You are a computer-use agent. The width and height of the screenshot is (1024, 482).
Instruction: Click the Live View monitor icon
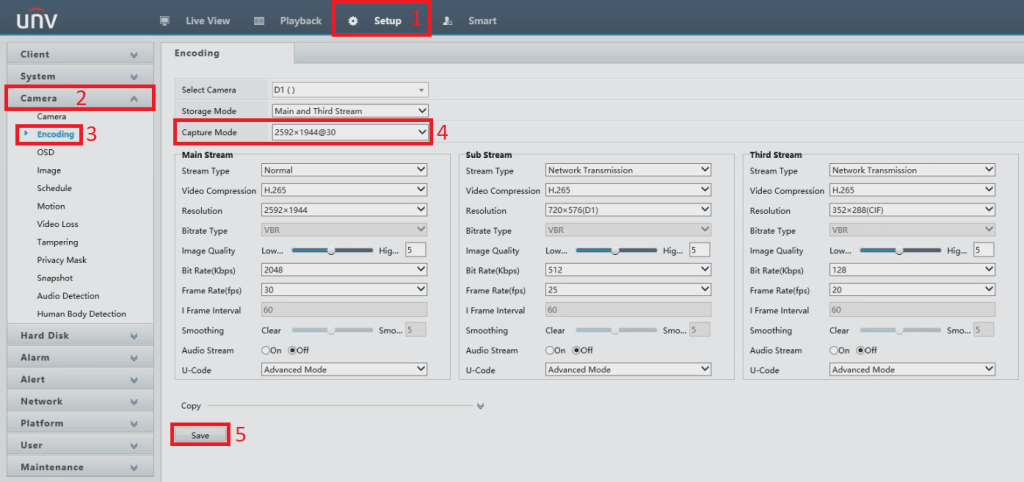tap(165, 21)
